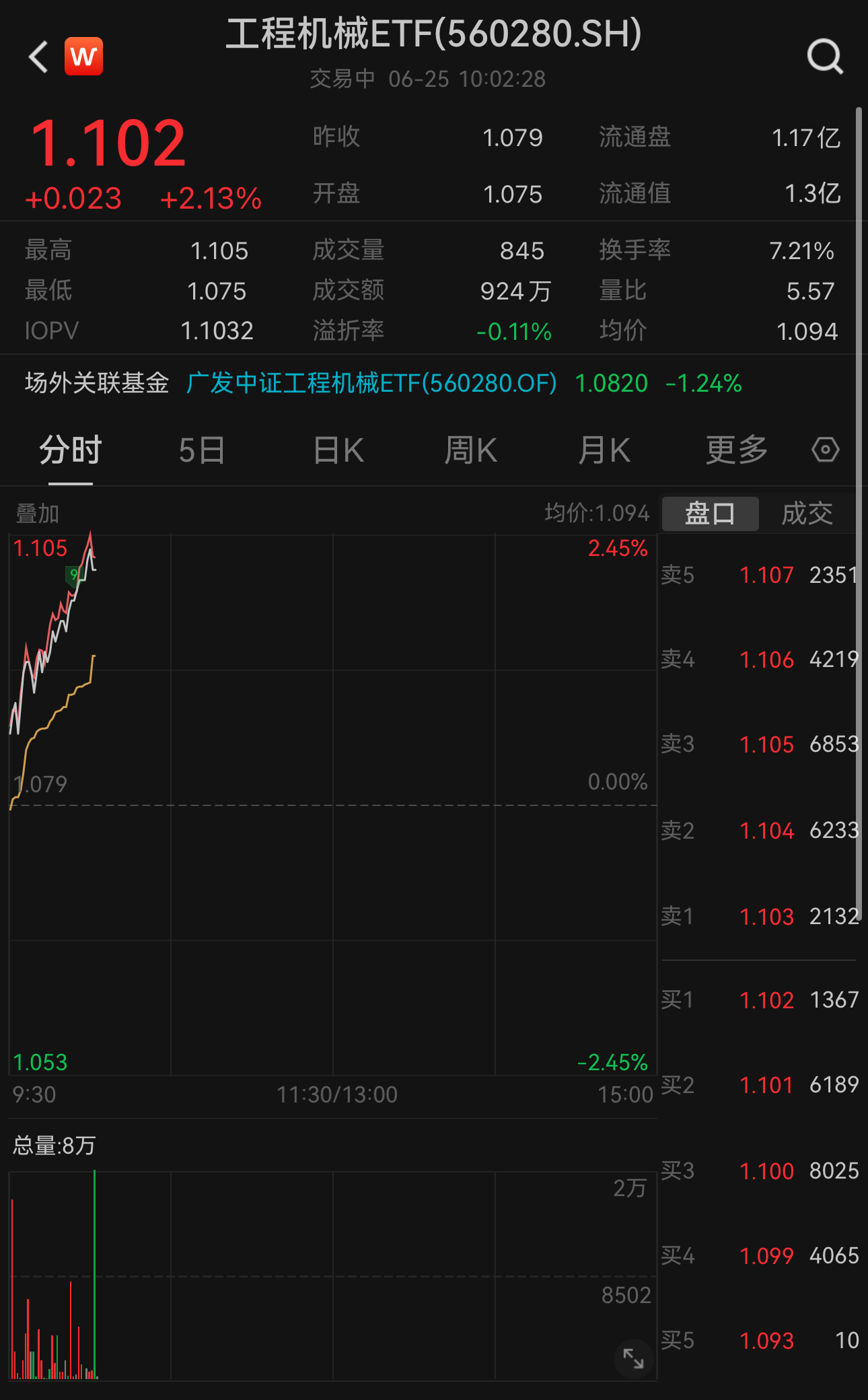Select 买5 row at 1.093
The image size is (868, 1400).
(x=760, y=1341)
